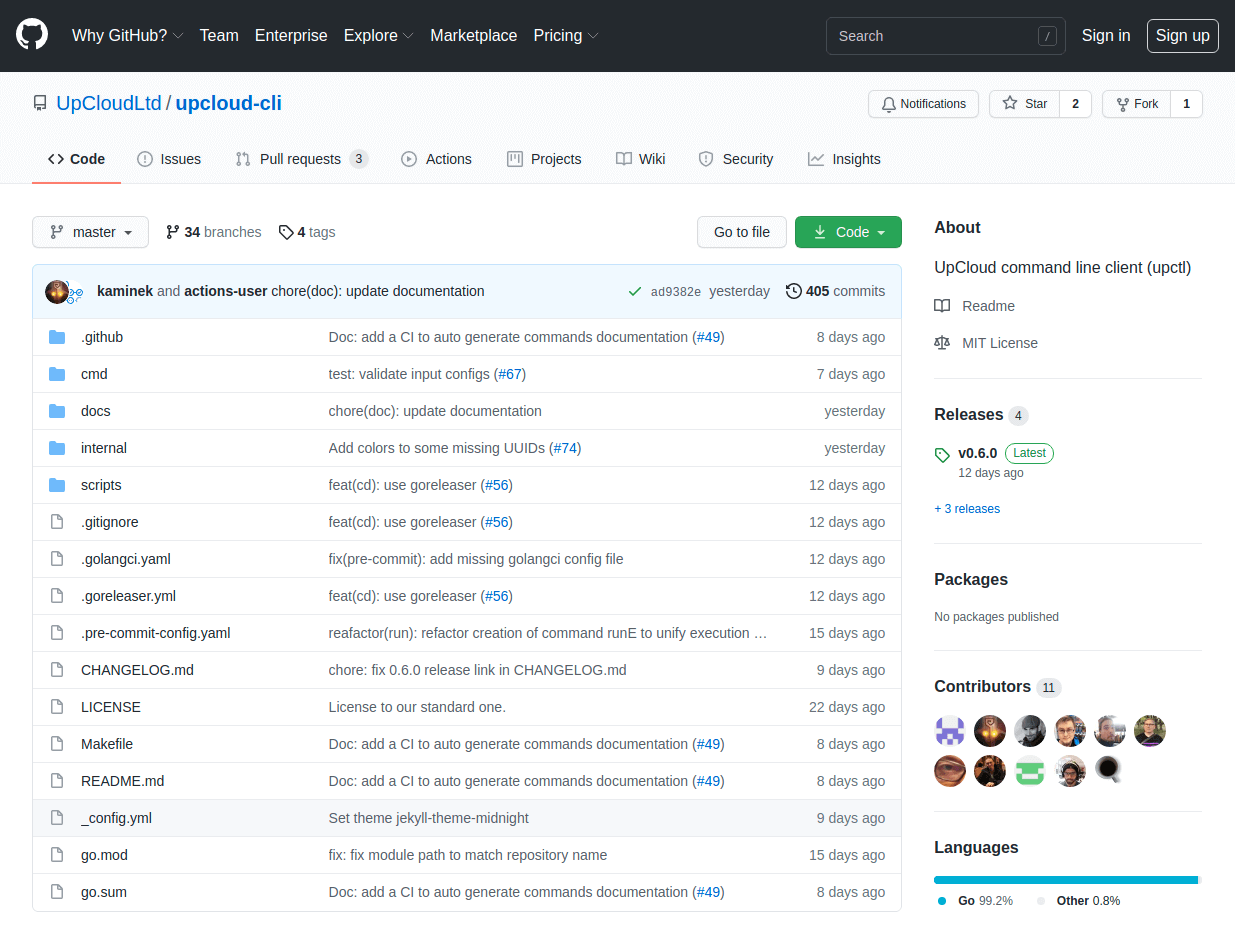
Task: Click the MIT License scales icon
Action: (x=942, y=343)
